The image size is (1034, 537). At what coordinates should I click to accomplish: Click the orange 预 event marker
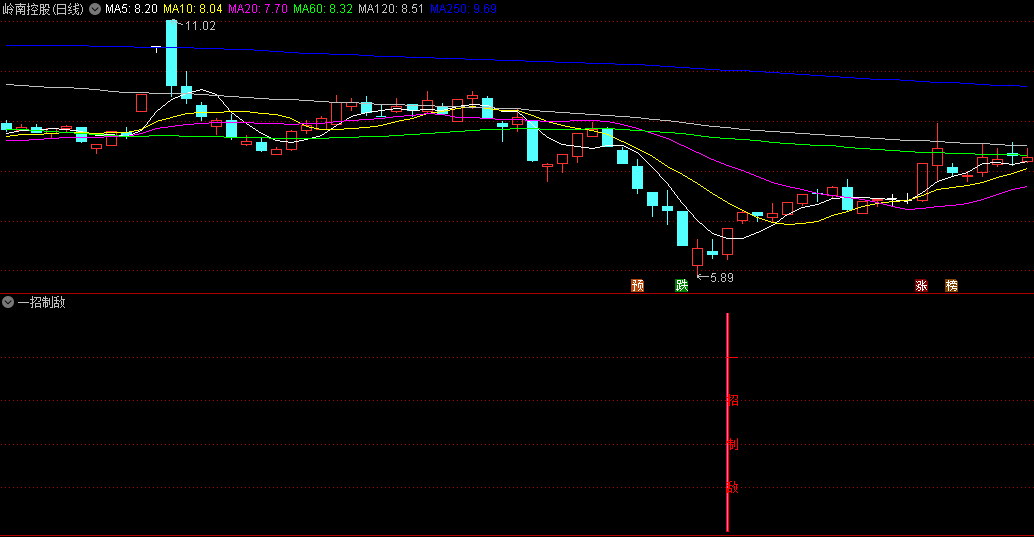(638, 285)
